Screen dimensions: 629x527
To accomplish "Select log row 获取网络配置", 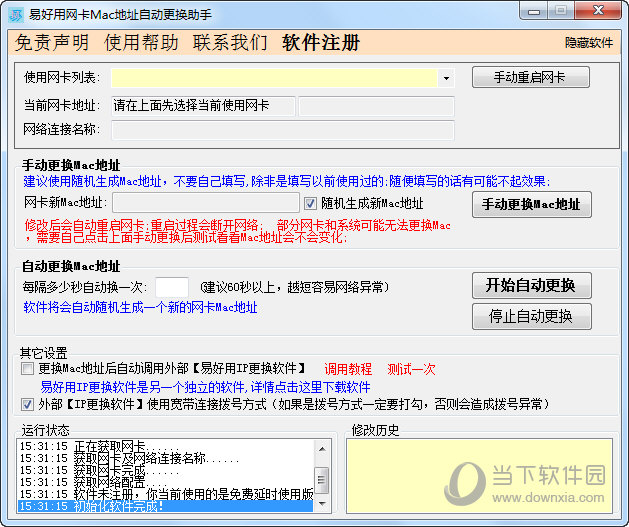I will pos(165,482).
